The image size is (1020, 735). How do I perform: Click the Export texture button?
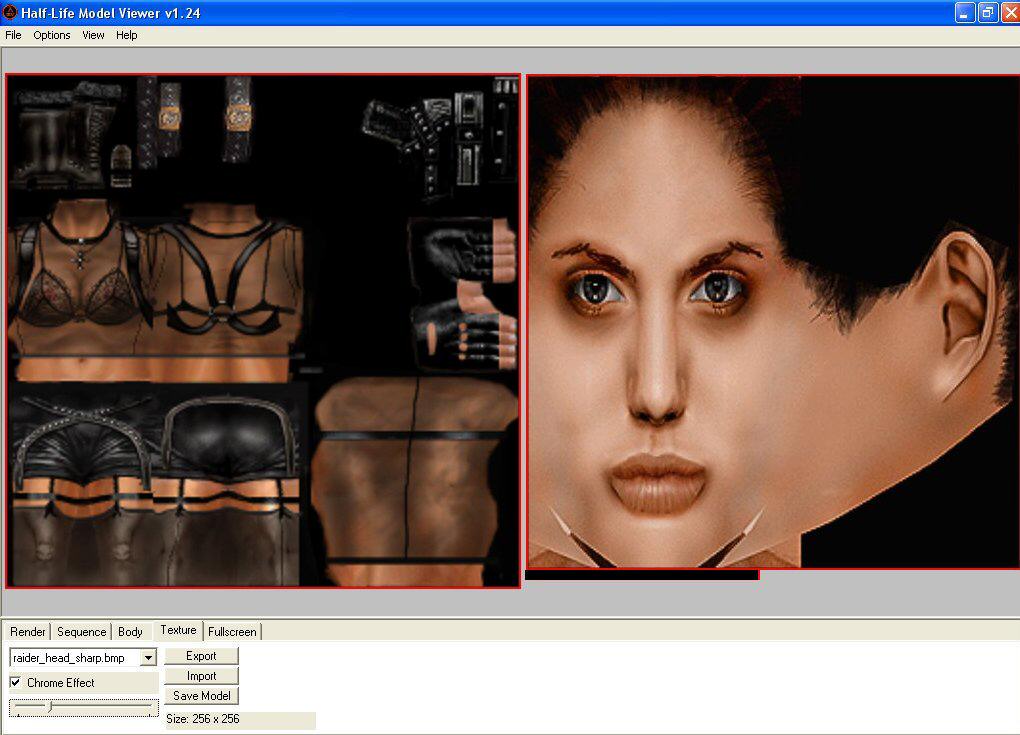[201, 656]
